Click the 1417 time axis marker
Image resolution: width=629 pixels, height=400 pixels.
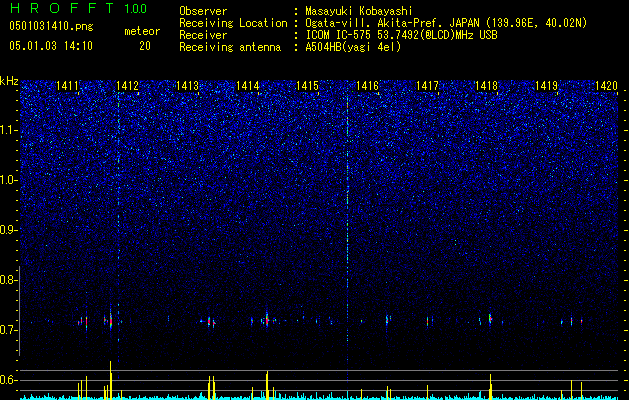(x=427, y=85)
